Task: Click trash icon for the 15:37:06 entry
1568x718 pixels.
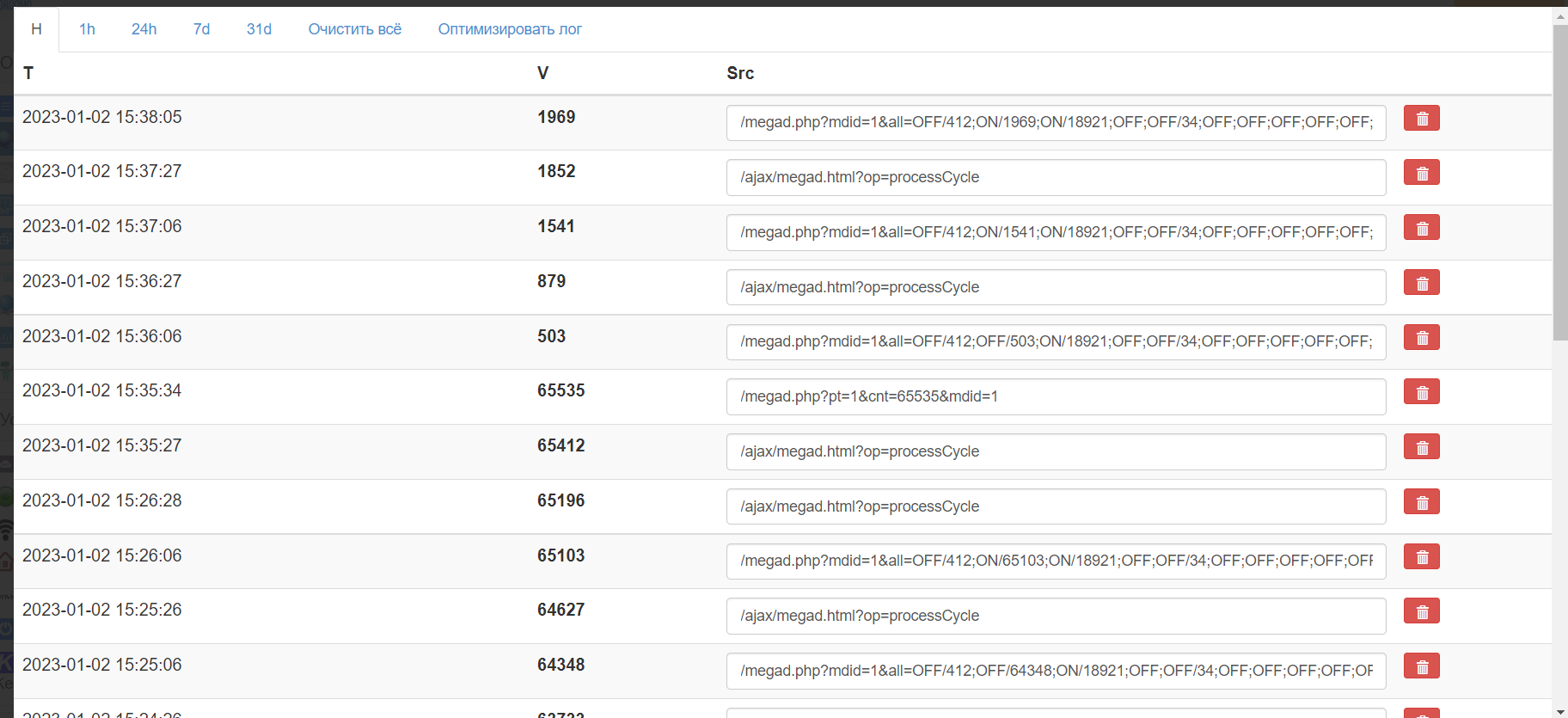Action: [1421, 229]
